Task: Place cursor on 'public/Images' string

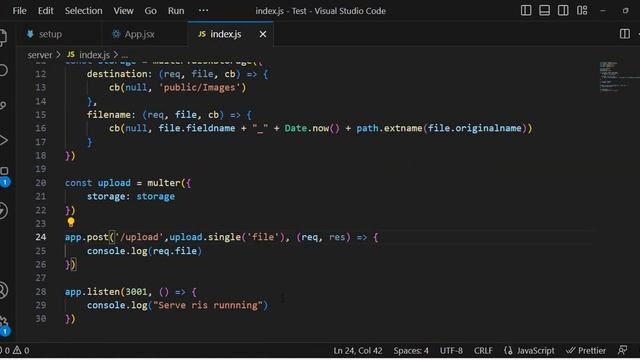Action: pos(199,87)
